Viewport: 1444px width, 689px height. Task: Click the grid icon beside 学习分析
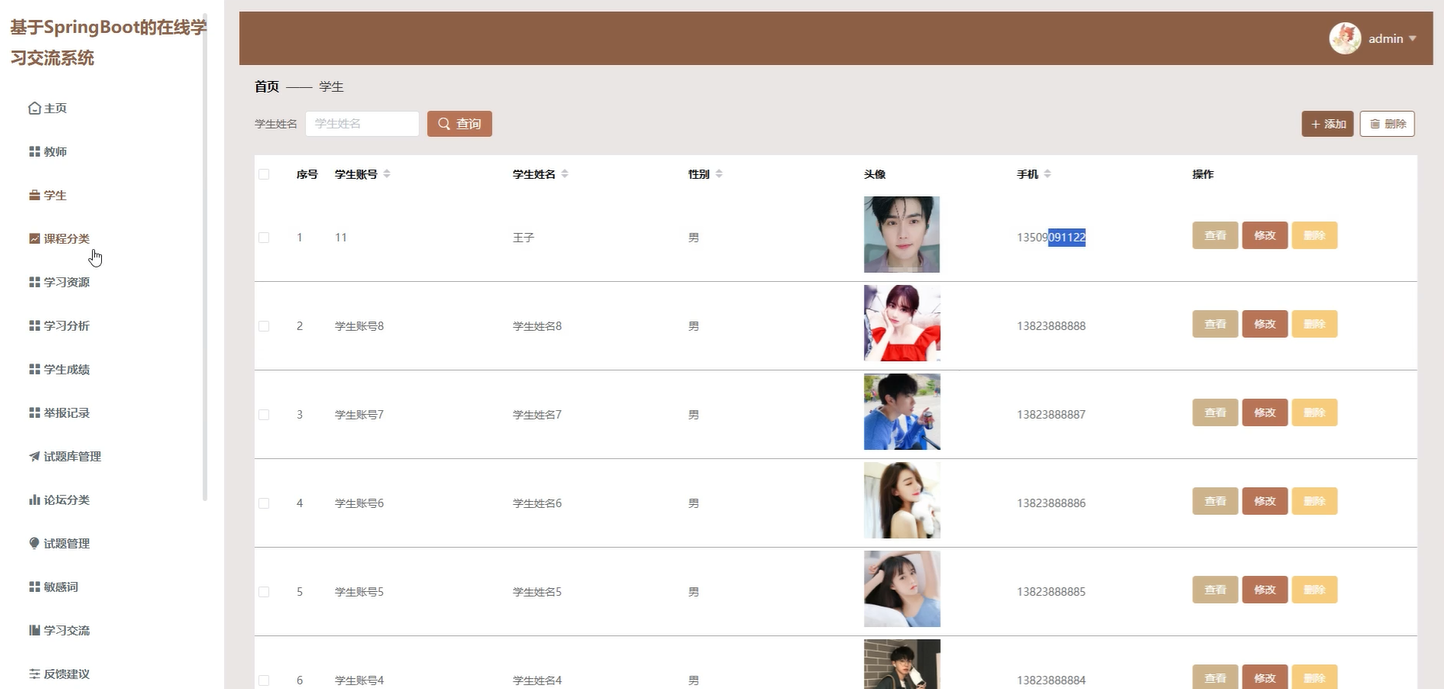pyautogui.click(x=35, y=326)
